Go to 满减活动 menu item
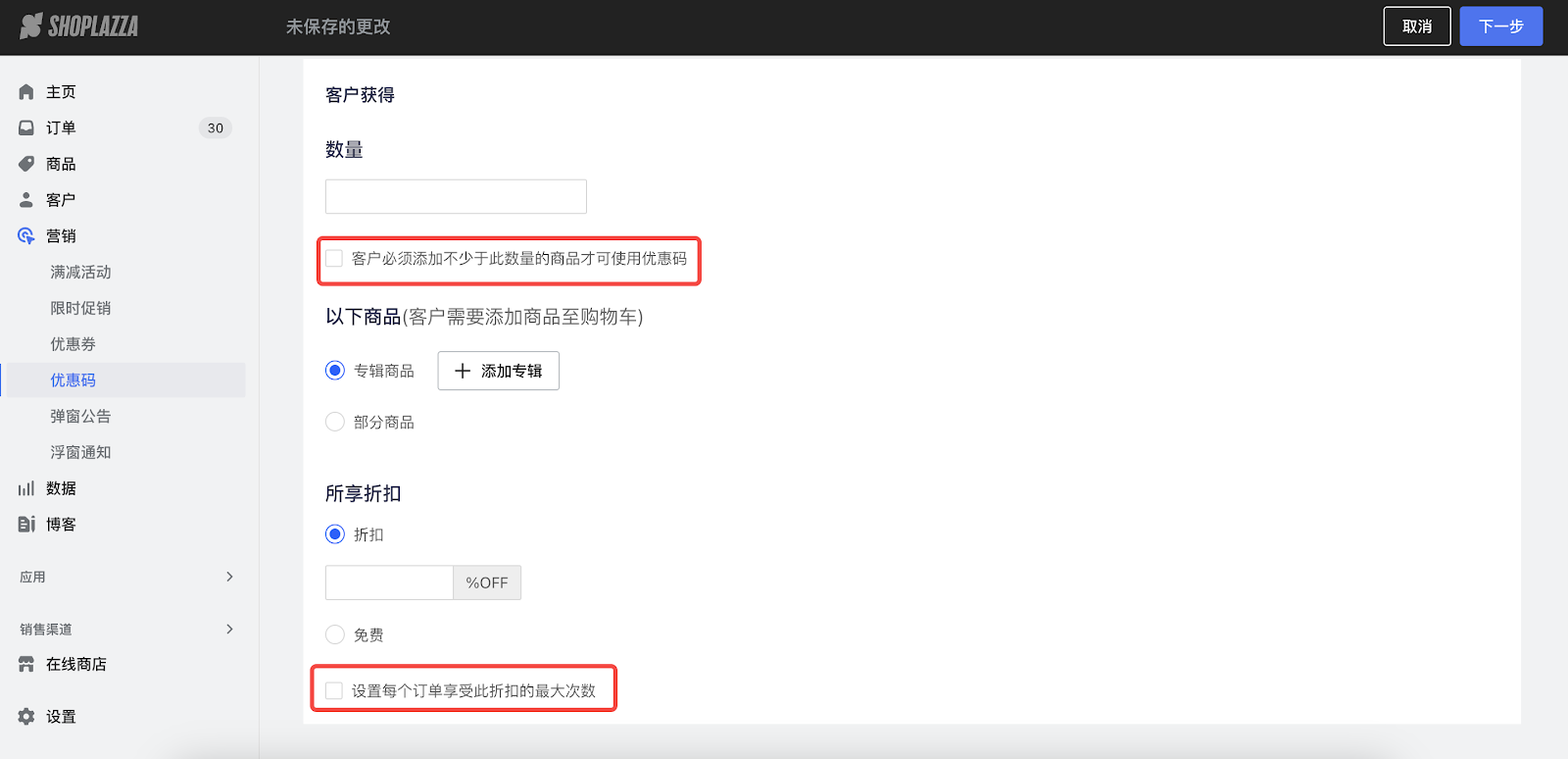The image size is (1568, 759). coord(80,273)
